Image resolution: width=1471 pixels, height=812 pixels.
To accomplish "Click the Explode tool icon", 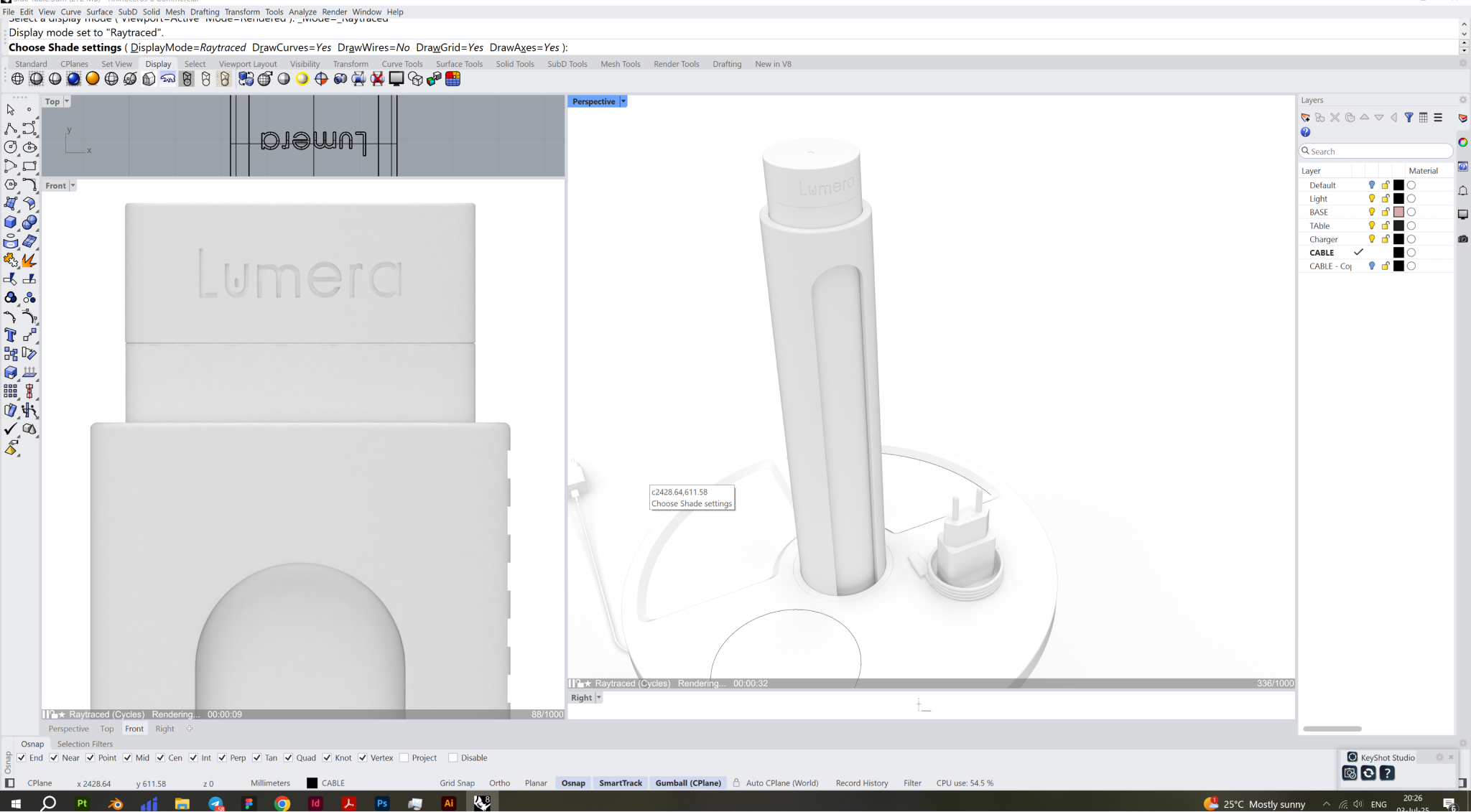I will (29, 260).
